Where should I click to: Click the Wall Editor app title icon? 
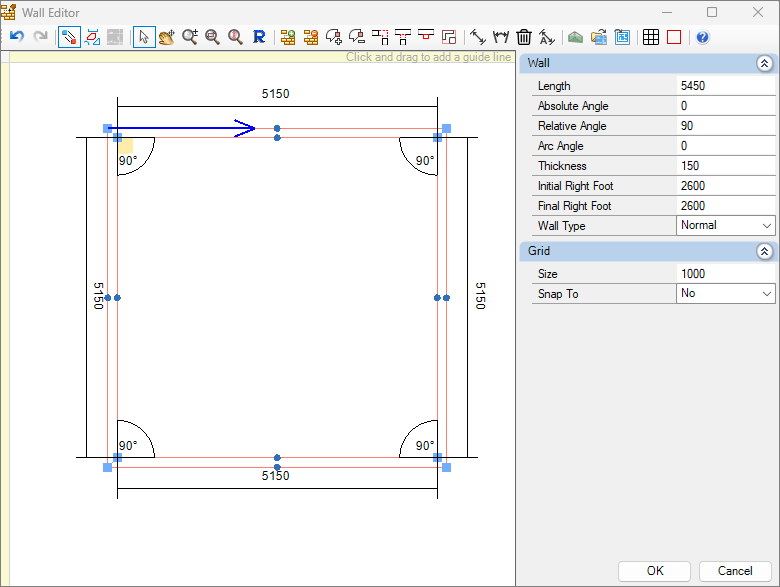[8, 12]
